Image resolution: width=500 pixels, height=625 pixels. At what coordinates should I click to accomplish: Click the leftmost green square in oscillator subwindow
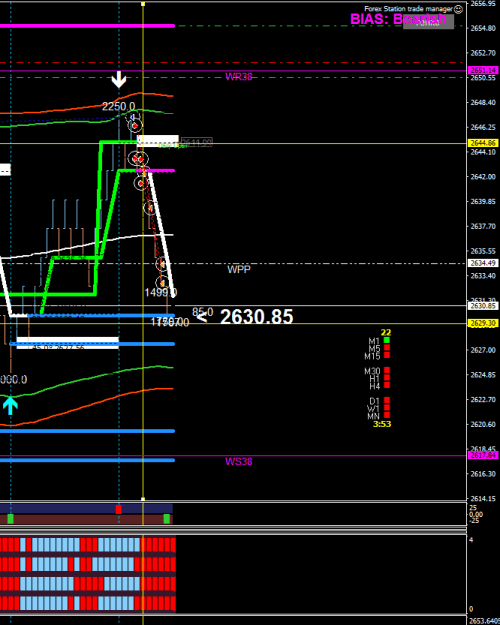(10, 519)
